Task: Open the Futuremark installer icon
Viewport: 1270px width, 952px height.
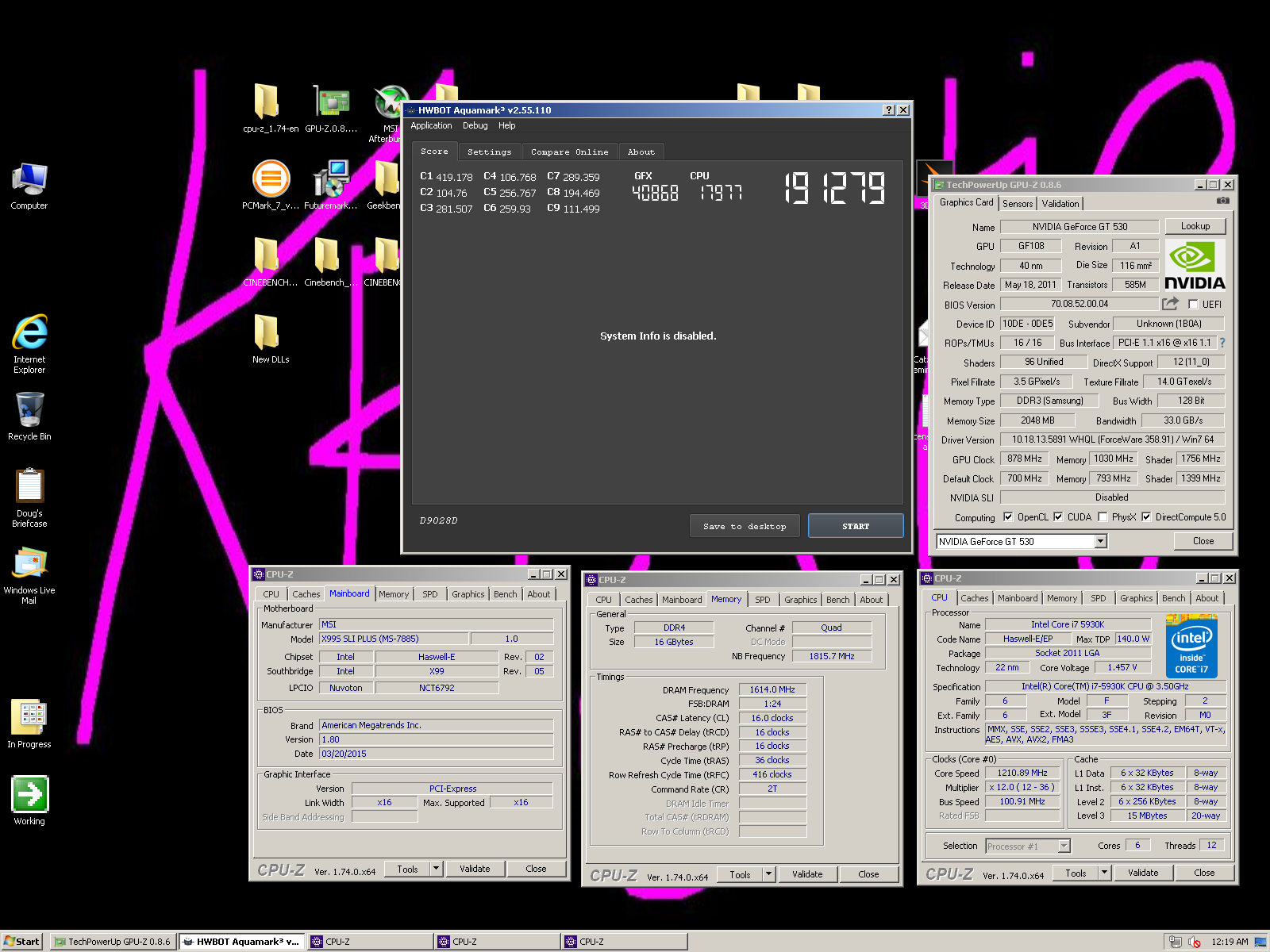Action: click(x=331, y=185)
